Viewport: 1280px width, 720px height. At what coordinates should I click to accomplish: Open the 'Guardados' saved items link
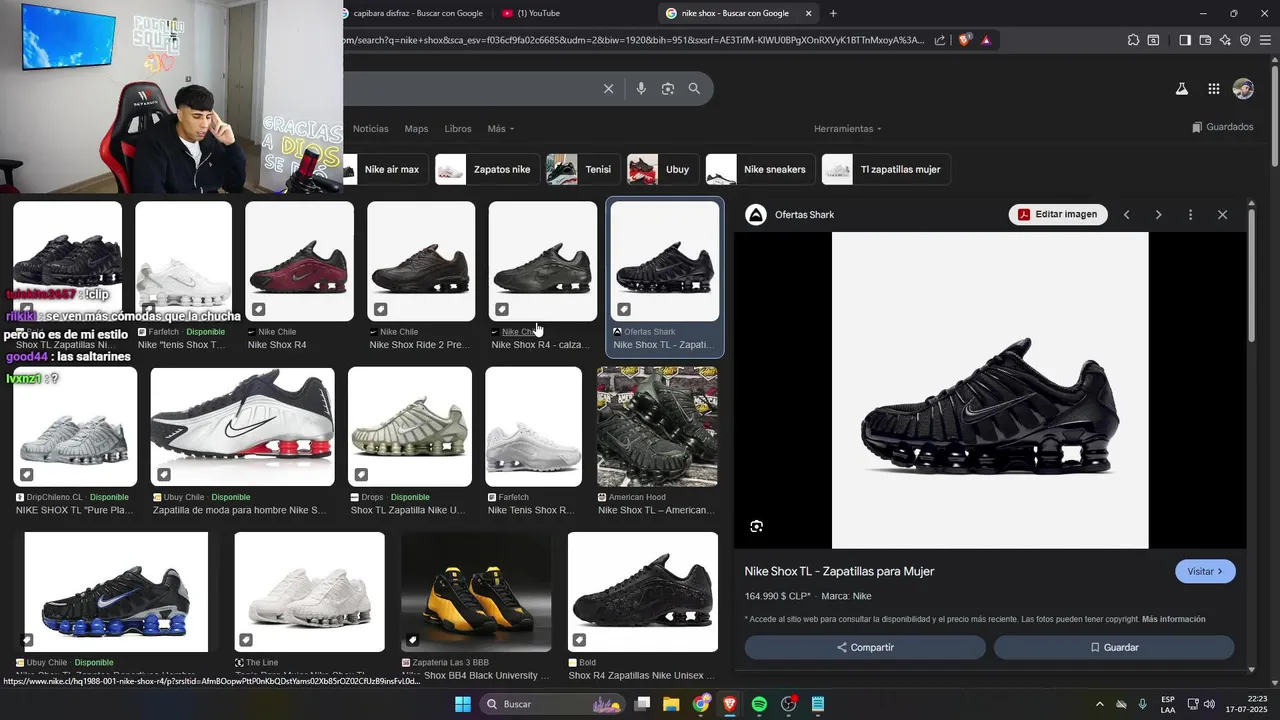point(1222,127)
